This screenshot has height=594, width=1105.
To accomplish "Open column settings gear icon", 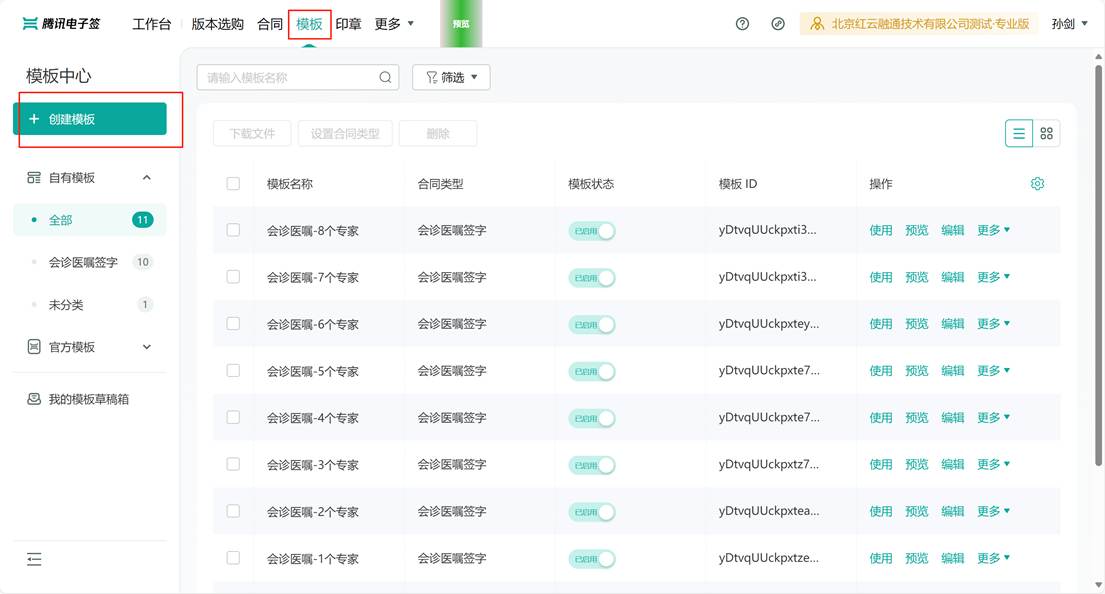I will click(x=1037, y=184).
